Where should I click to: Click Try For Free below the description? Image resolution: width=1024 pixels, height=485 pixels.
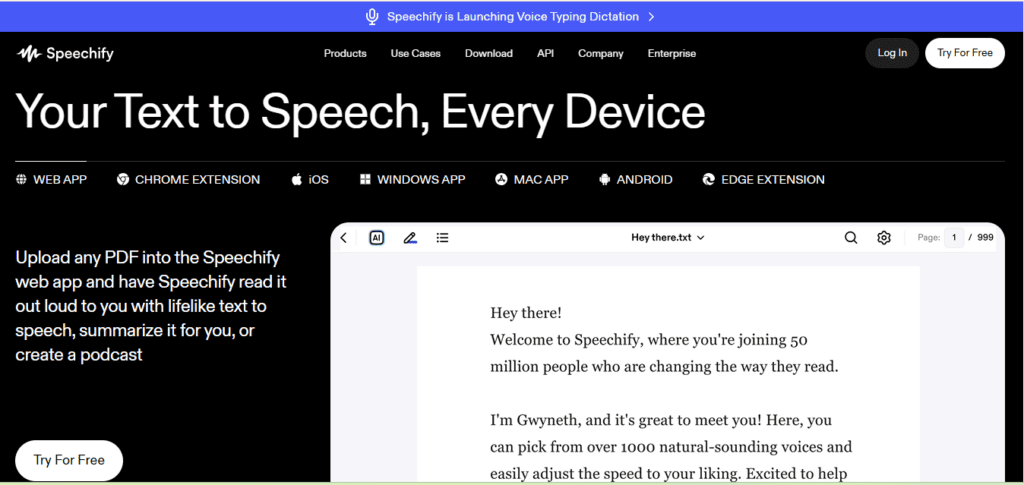click(69, 460)
